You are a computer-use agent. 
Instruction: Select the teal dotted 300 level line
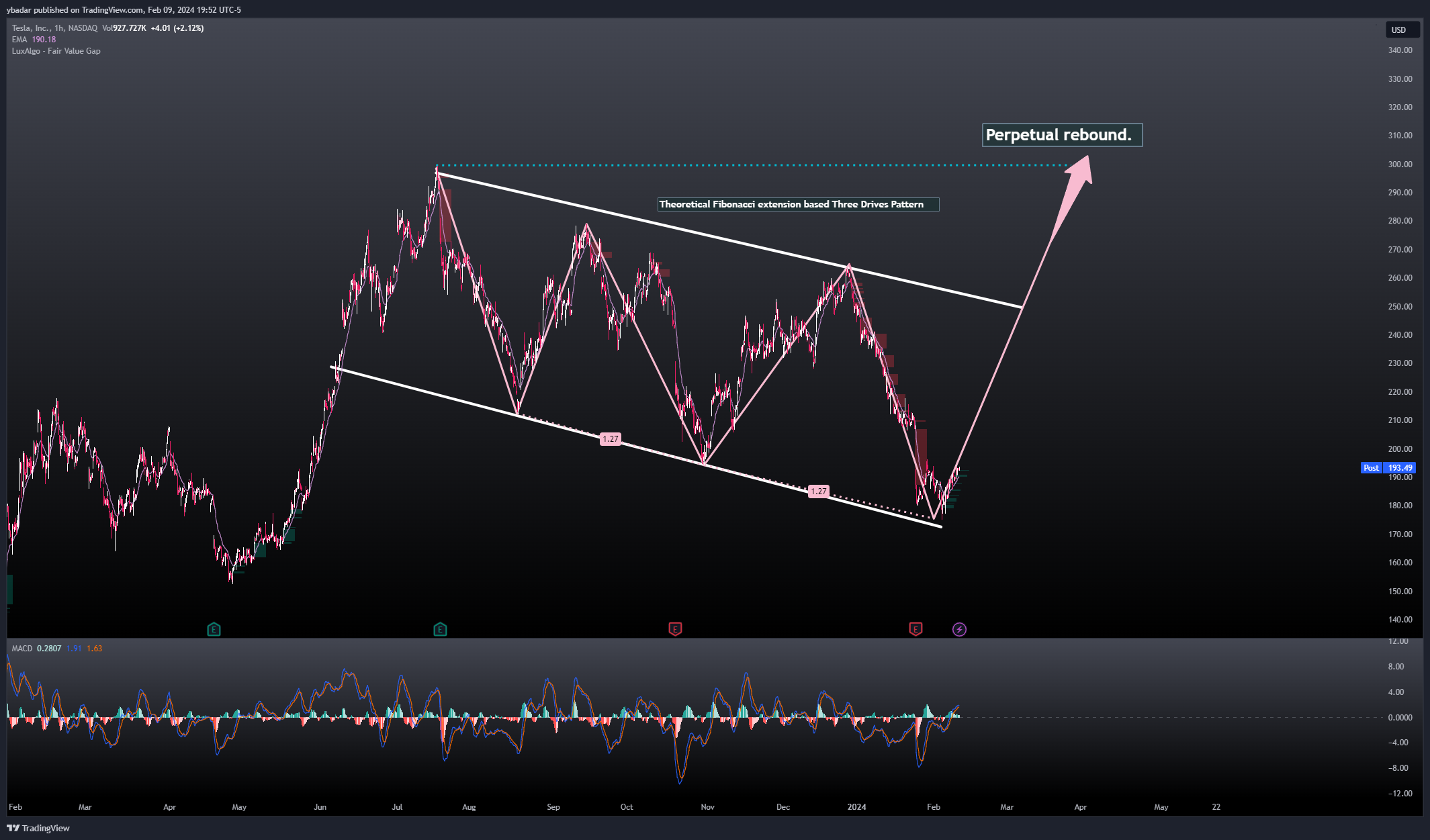point(752,165)
